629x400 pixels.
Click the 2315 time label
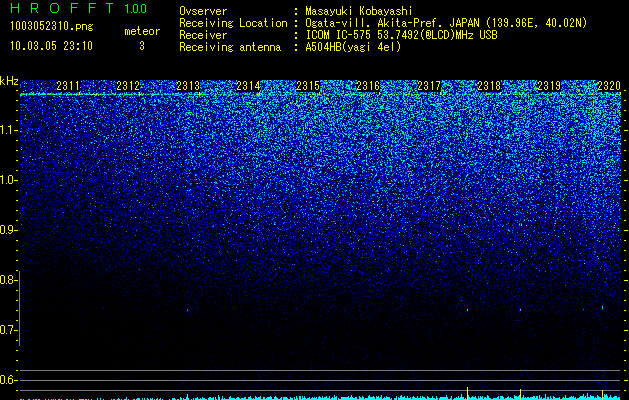308,86
